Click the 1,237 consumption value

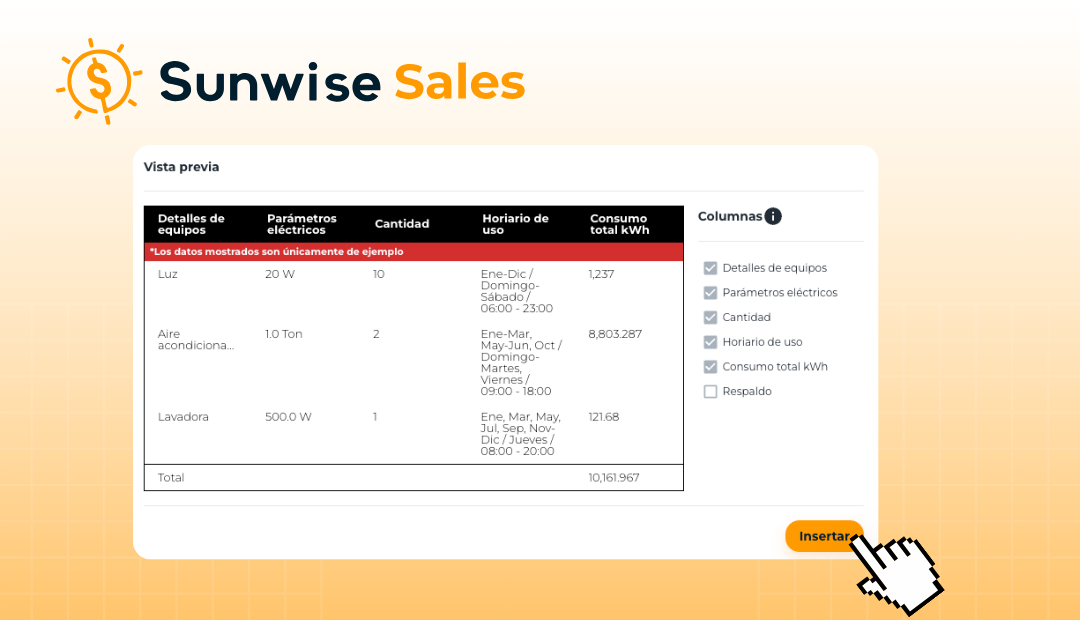601,274
